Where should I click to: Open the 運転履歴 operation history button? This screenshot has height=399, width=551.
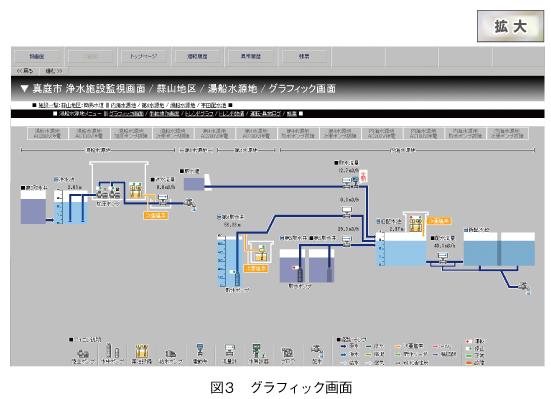pos(197,56)
